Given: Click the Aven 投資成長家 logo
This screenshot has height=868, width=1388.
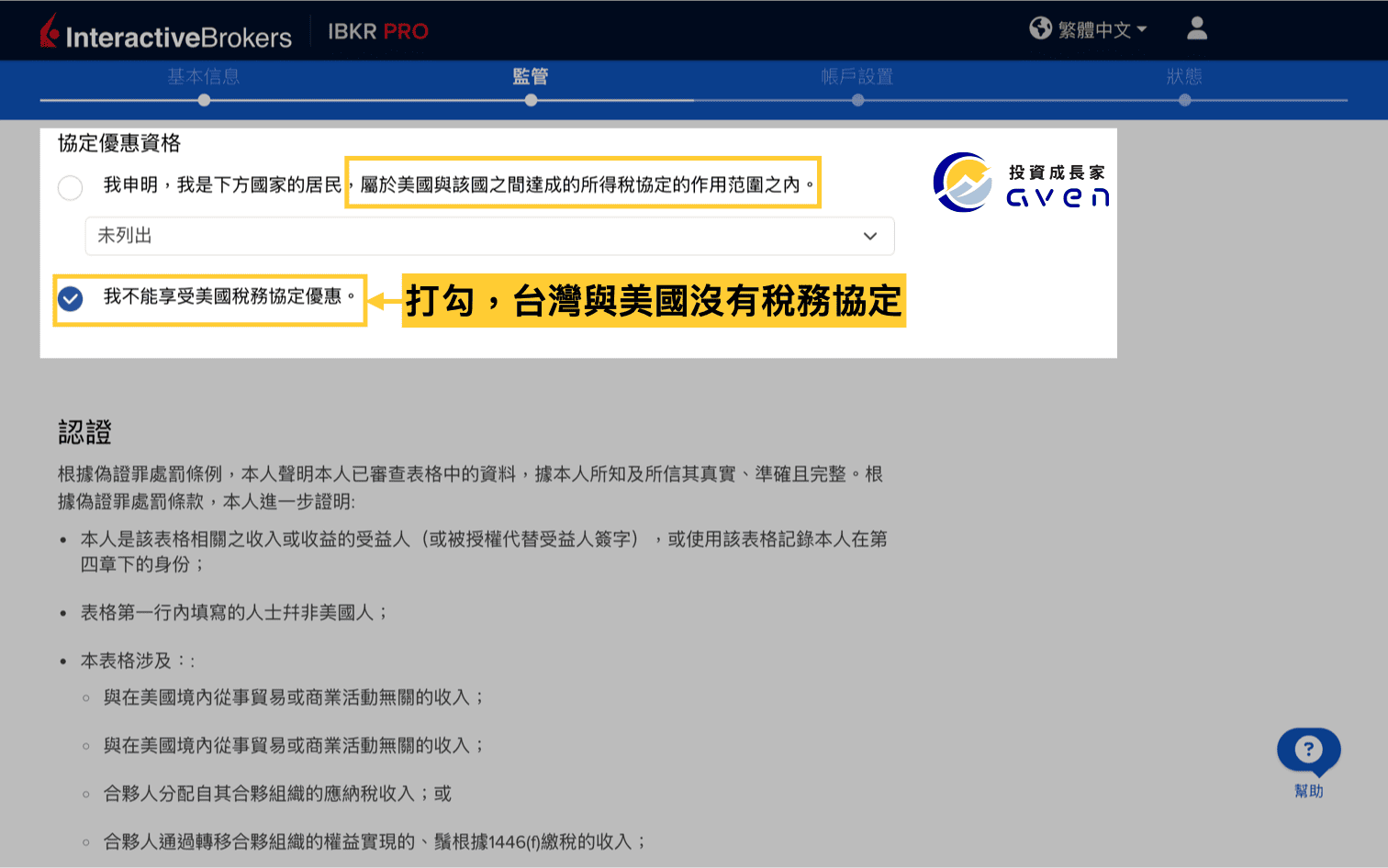Looking at the screenshot, I should tap(1020, 181).
